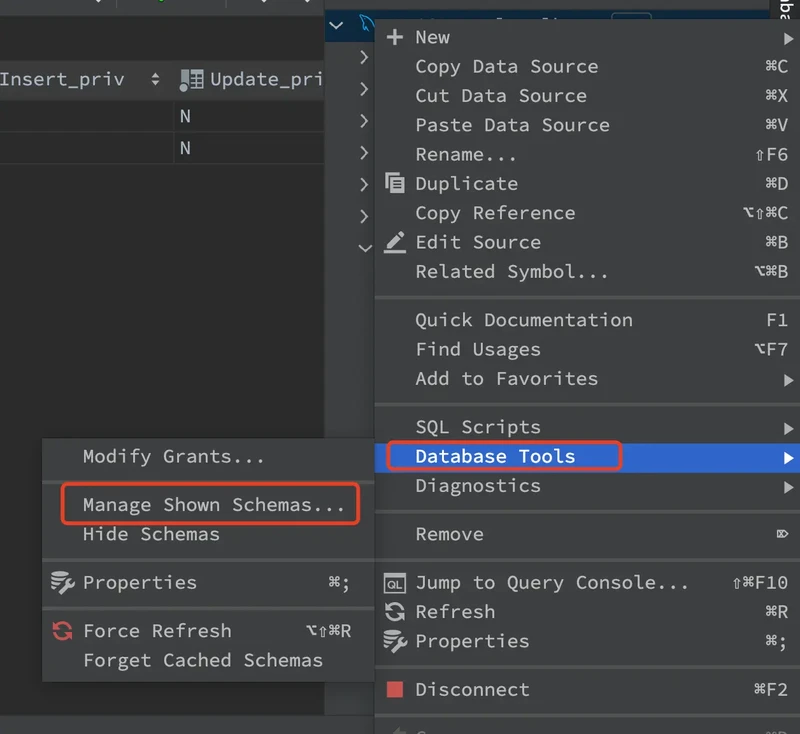
Task: Click the red Force Refresh icon
Action: click(x=62, y=631)
